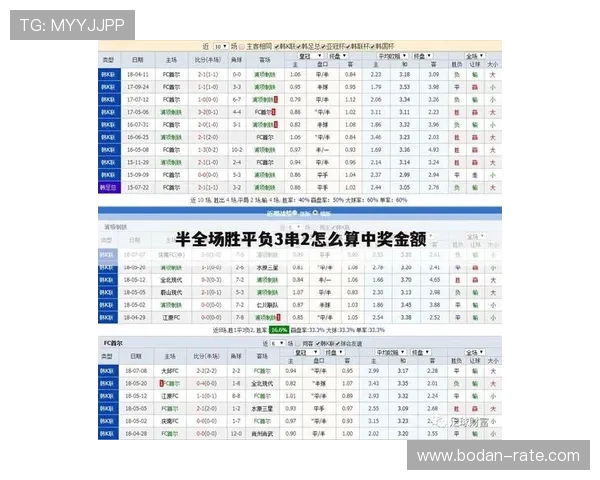Screen dimensions: 600x480
Task: Uncheck 韩K联 filter in top bar
Action: 276,47
